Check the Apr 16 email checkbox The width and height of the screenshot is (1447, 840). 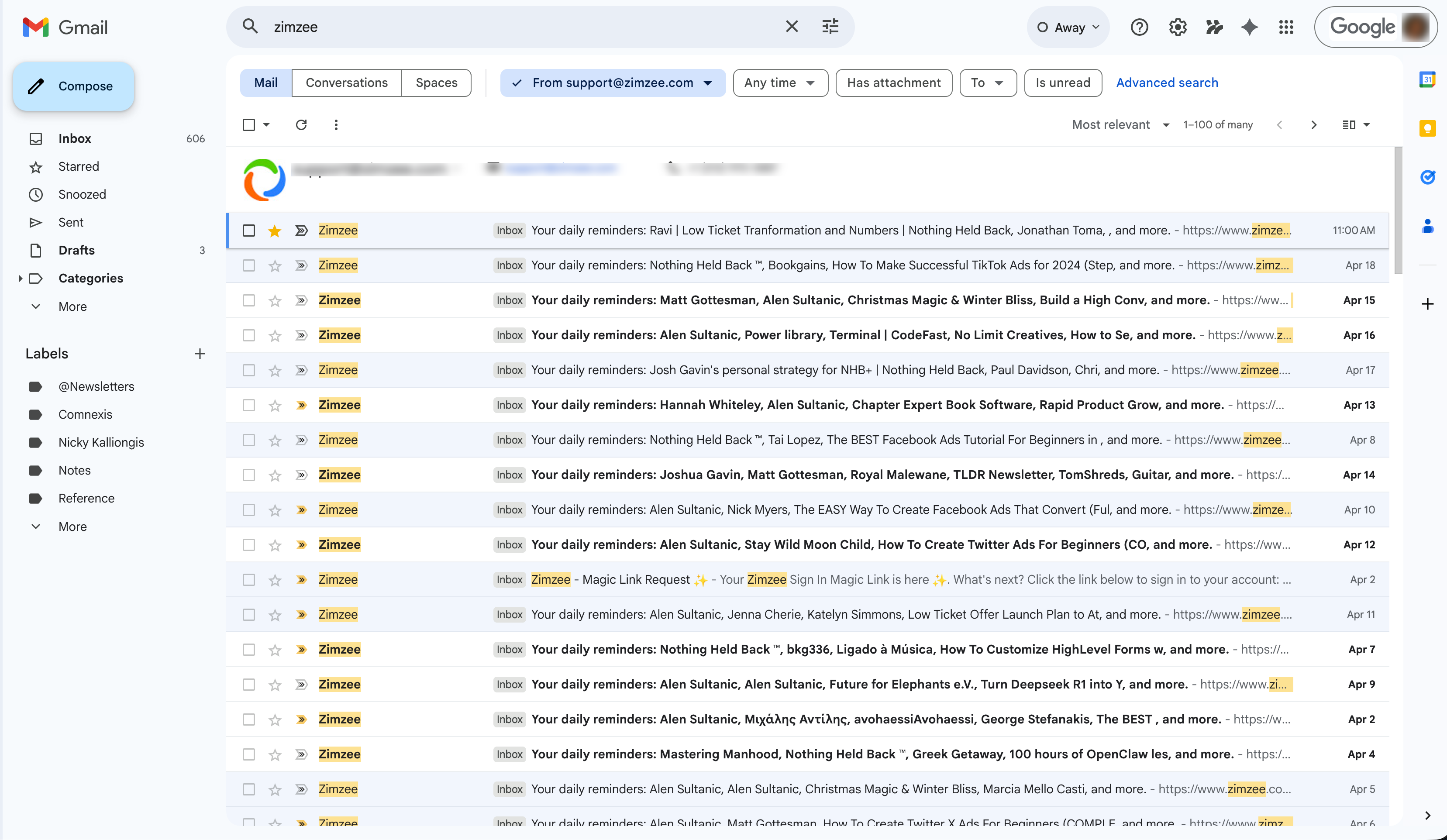(x=248, y=335)
